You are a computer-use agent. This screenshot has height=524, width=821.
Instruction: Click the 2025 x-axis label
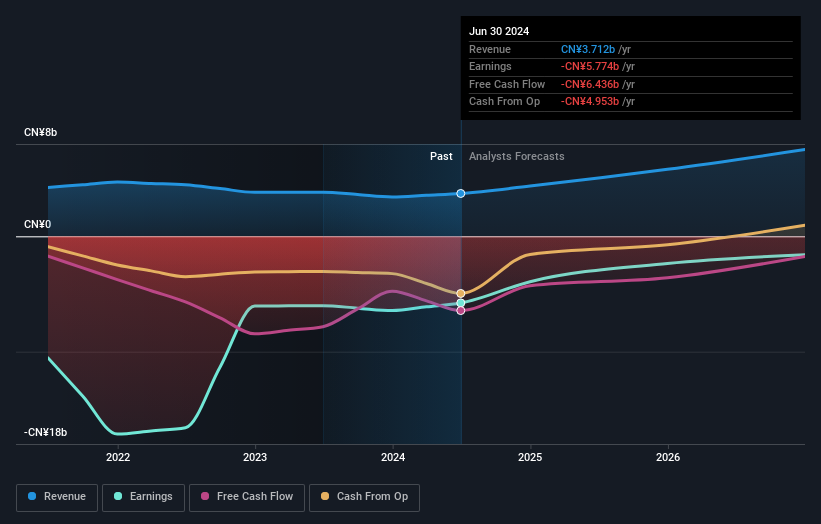coord(530,457)
